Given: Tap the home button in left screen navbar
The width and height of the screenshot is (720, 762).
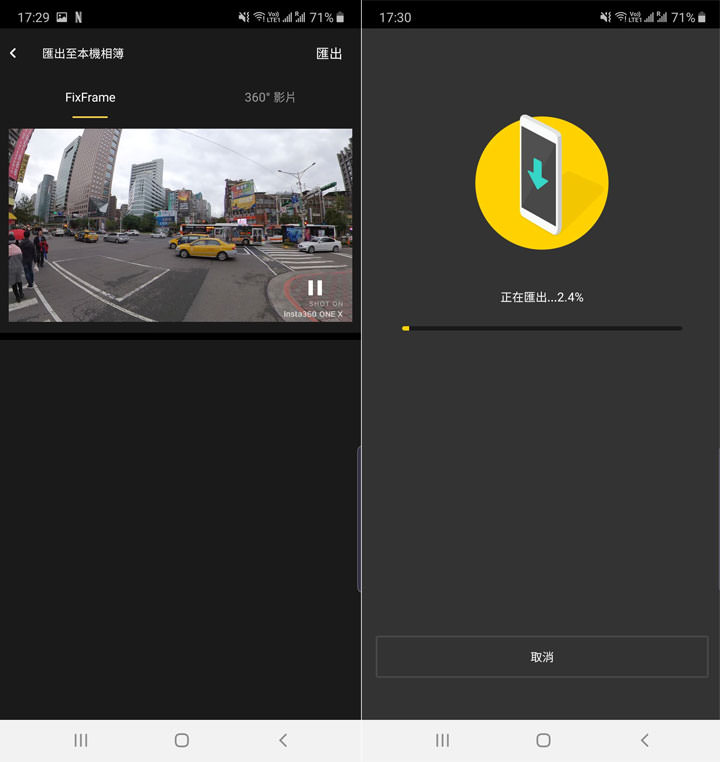Looking at the screenshot, I should pyautogui.click(x=182, y=740).
